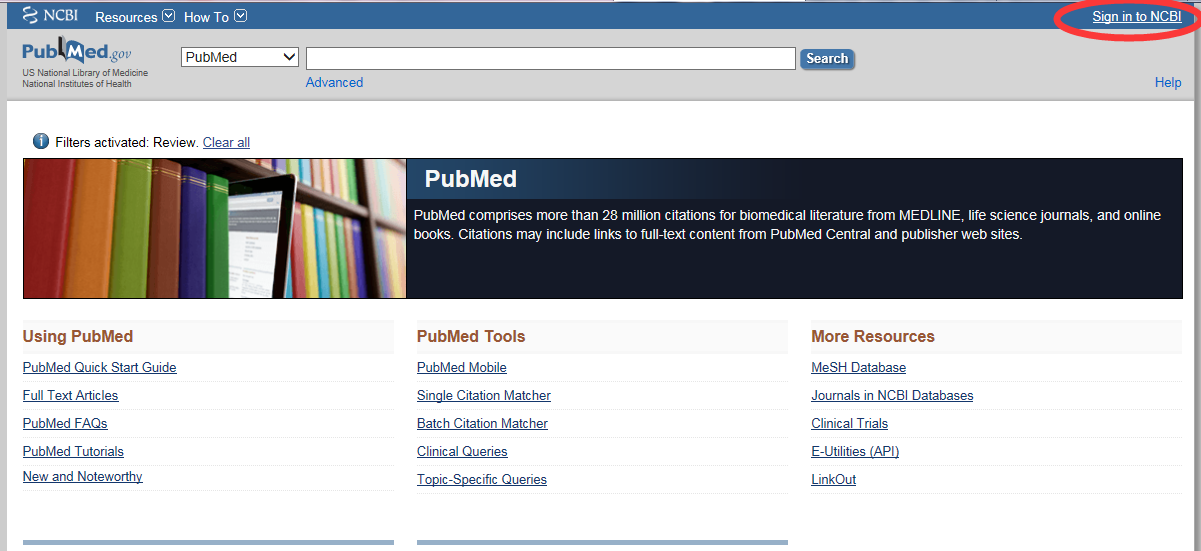The width and height of the screenshot is (1201, 551).
Task: Click the bookshelf banner image
Action: (214, 228)
